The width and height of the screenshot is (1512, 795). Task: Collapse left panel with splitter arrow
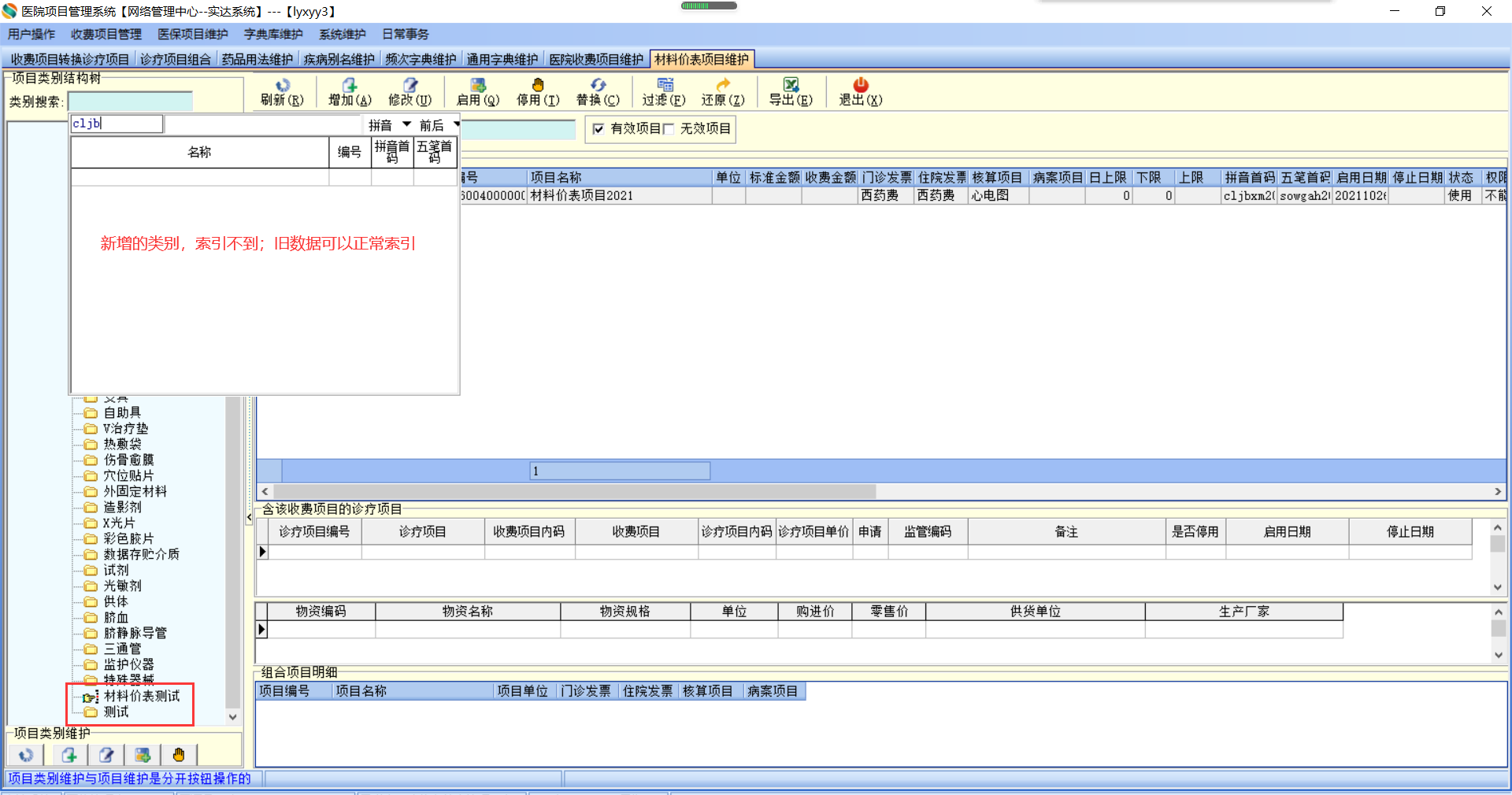coord(249,517)
